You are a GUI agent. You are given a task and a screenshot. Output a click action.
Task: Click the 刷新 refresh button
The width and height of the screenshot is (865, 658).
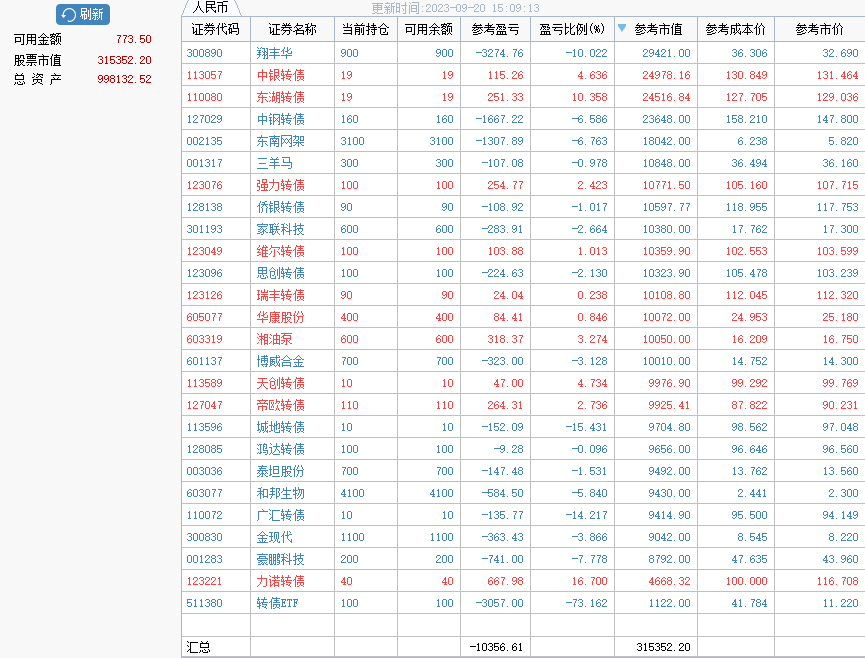[83, 14]
